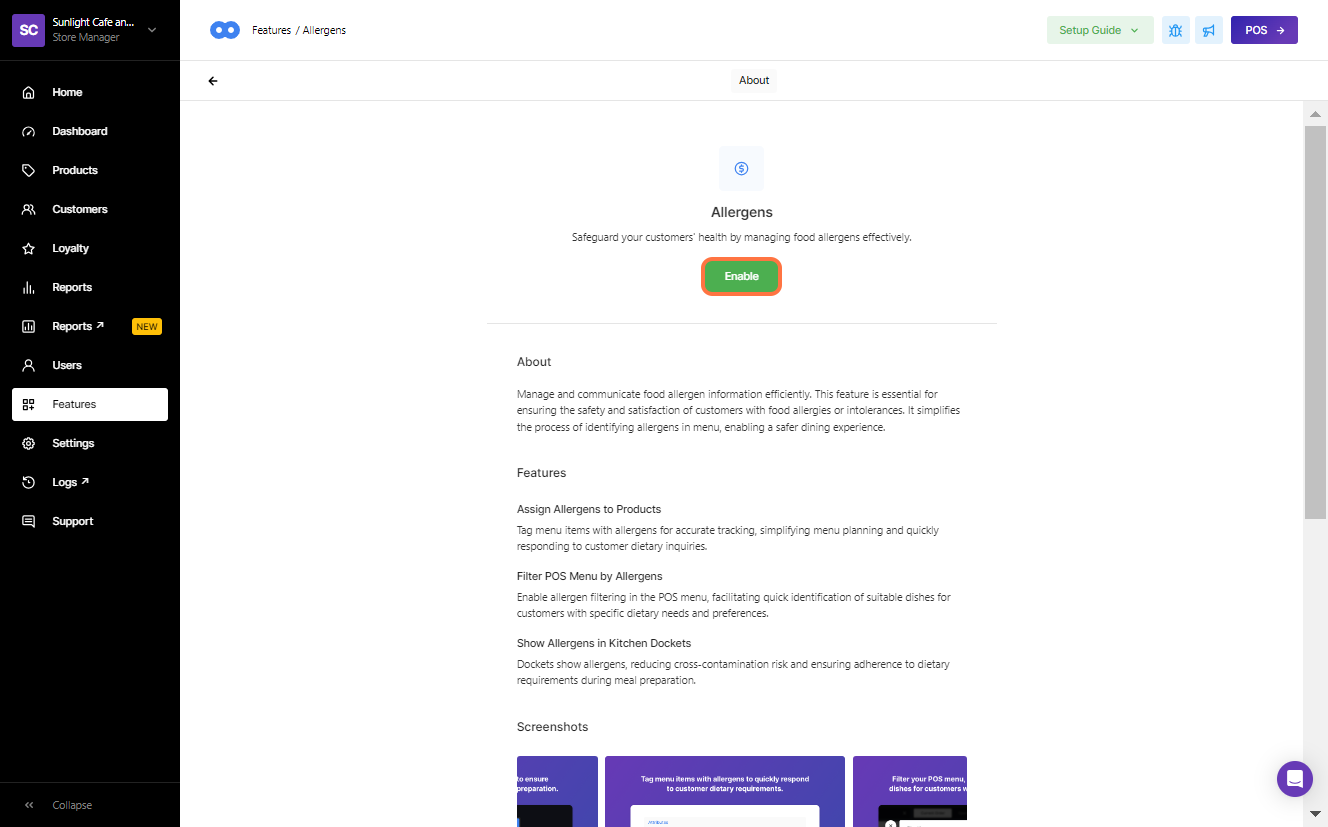Enable the Allergens feature

741,277
